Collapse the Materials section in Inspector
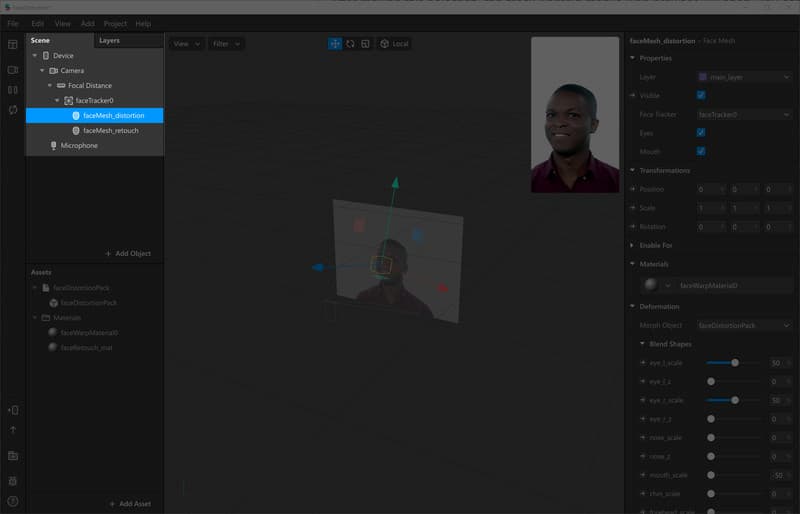 (x=633, y=264)
